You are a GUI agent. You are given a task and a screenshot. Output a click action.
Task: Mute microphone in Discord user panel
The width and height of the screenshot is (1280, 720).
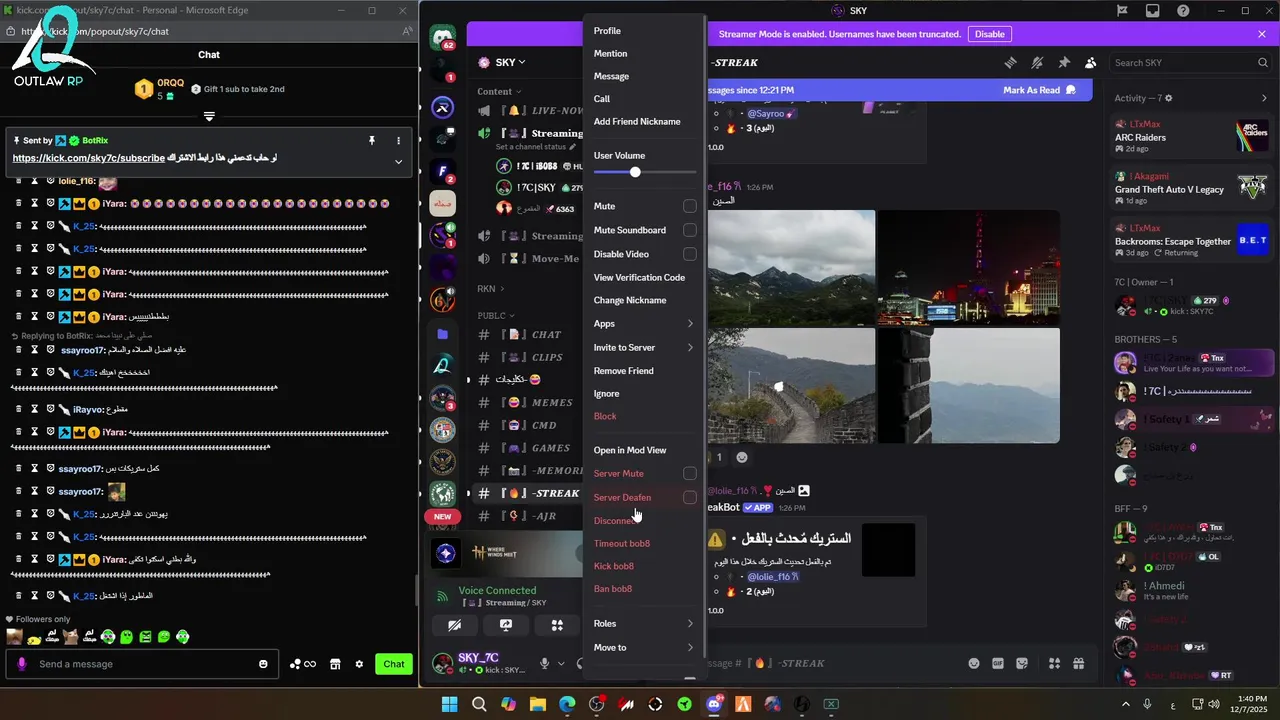click(x=545, y=663)
